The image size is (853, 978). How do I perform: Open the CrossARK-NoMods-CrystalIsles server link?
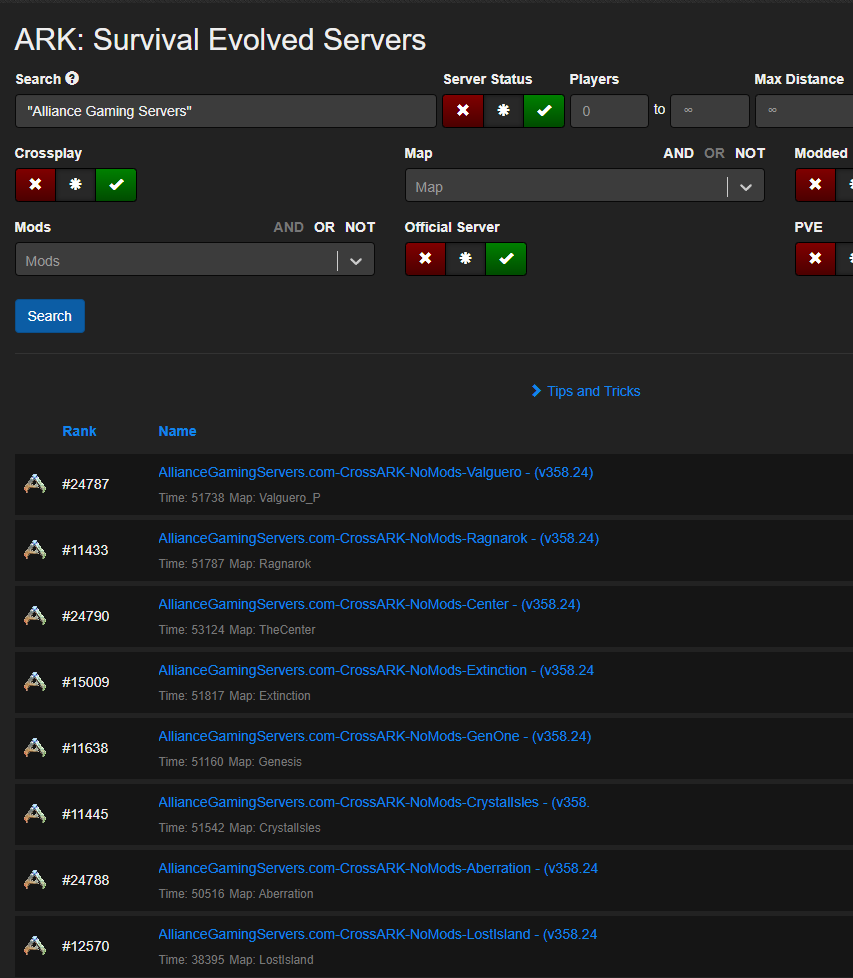[374, 803]
